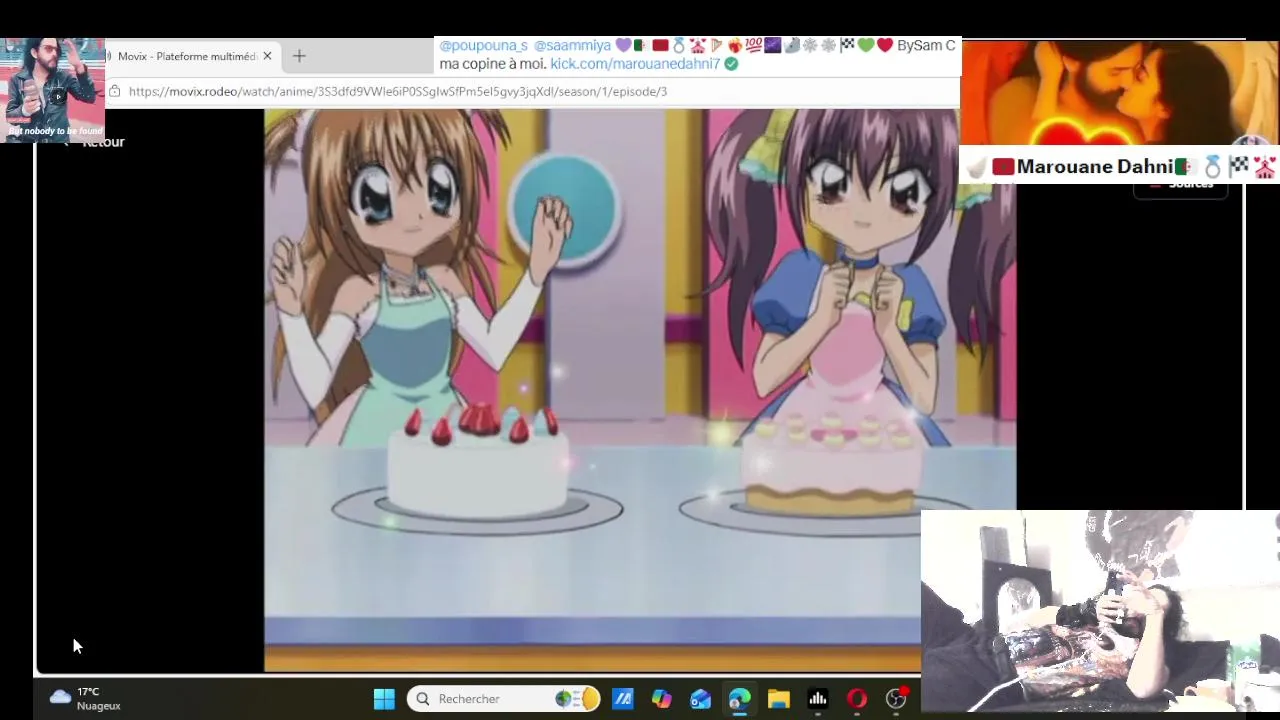Open the recording app with red badge
1280x720 pixels.
point(897,698)
